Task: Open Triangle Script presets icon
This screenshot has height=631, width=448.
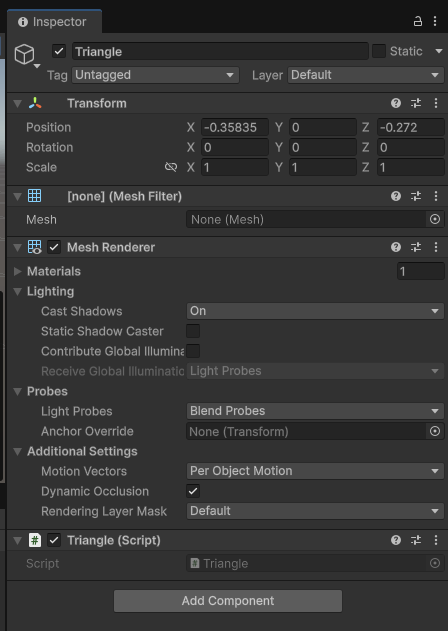Action: [416, 540]
